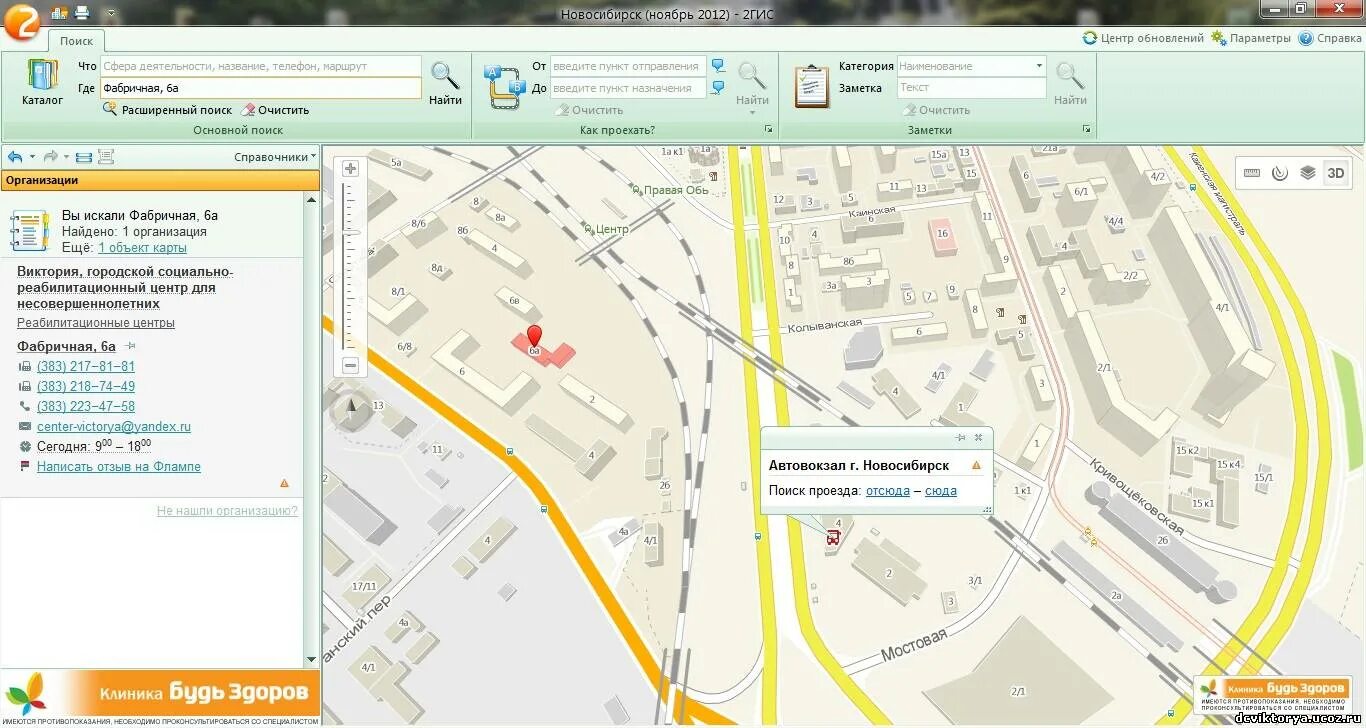
Task: Click the forward navigation arrow in panel
Action: point(50,157)
